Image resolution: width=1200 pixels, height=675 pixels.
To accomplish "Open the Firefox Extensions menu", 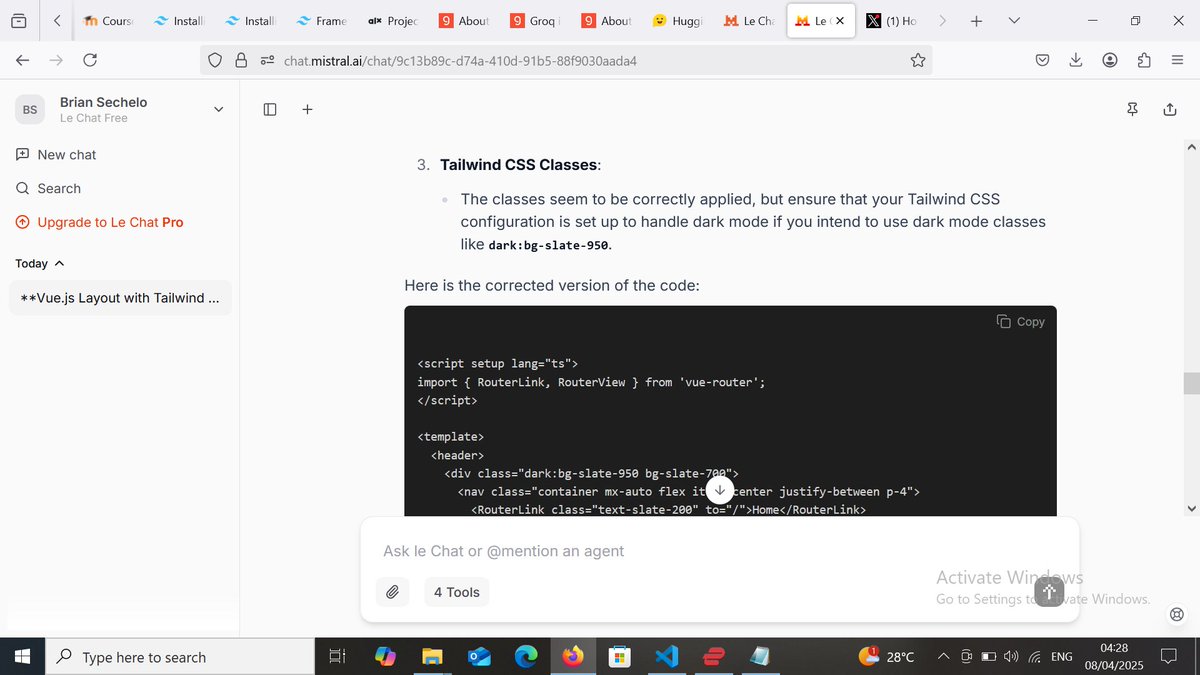I will [1144, 60].
